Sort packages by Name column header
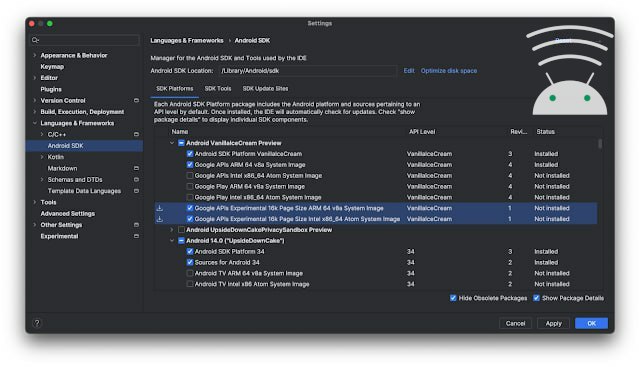The width and height of the screenshot is (640, 367). click(x=180, y=132)
